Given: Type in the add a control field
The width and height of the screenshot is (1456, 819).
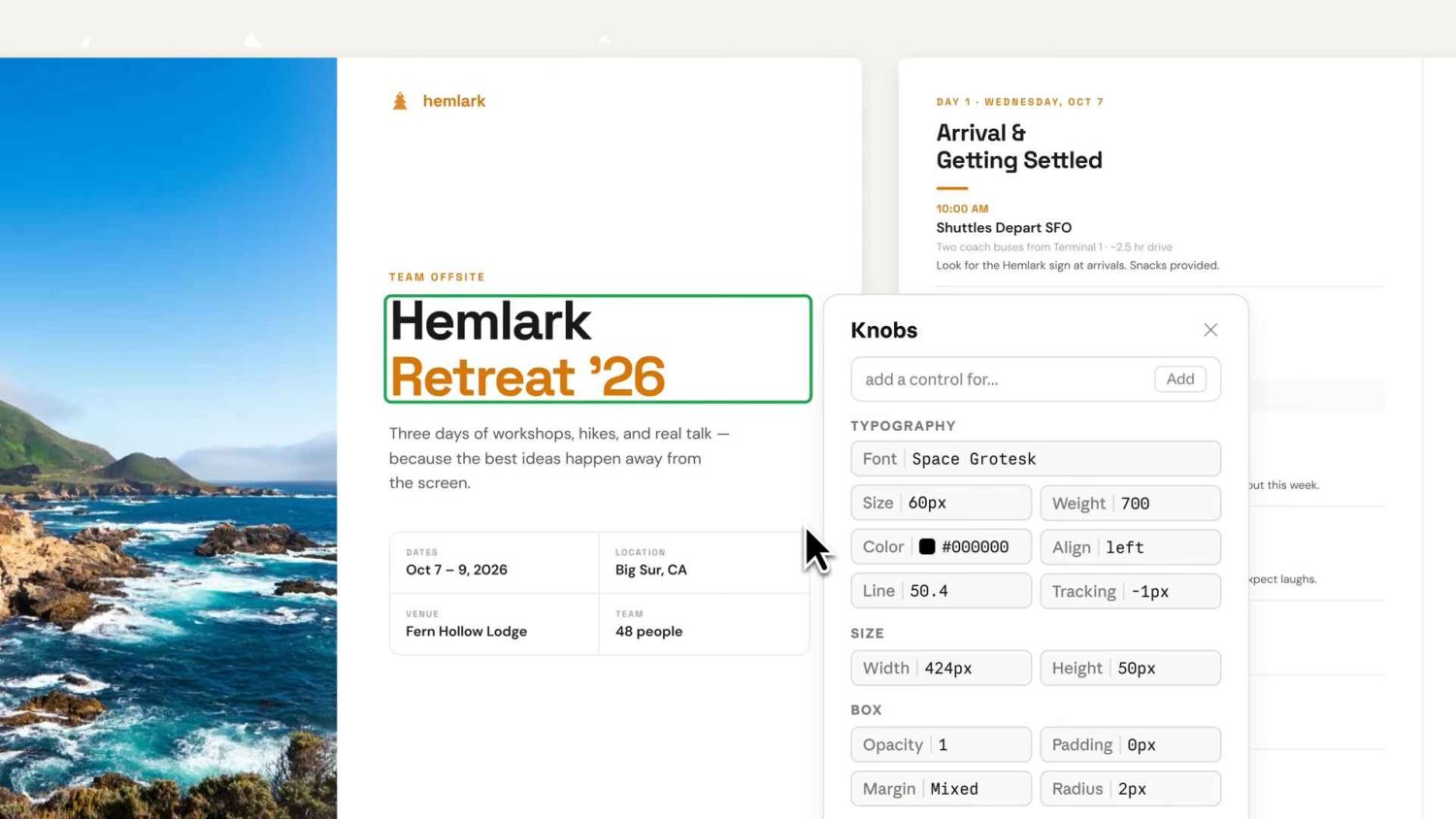Looking at the screenshot, I should (1000, 379).
